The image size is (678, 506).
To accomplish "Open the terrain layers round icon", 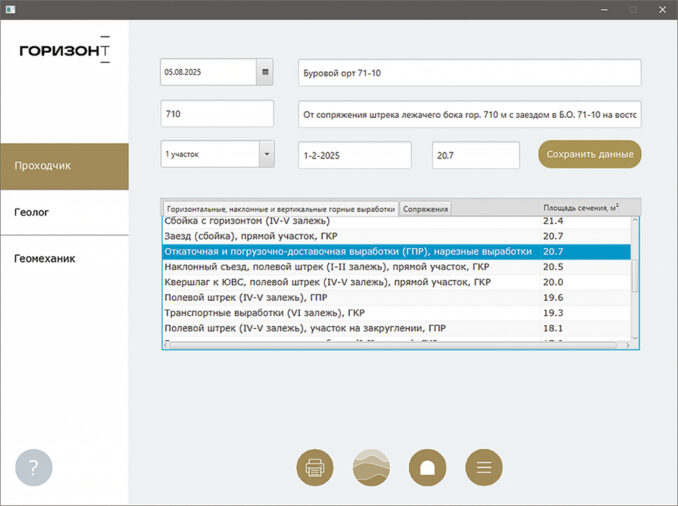I will 371,467.
